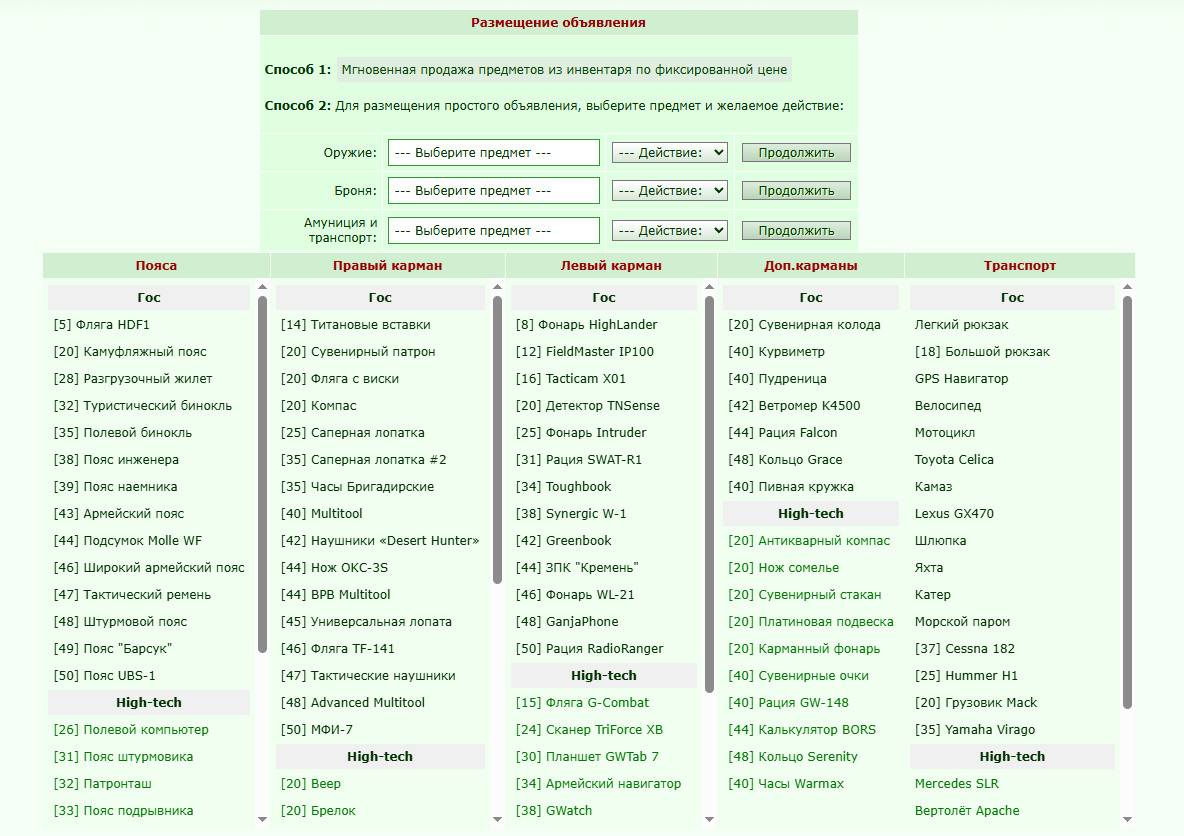This screenshot has height=836, width=1184.
Task: Select [35] Саперная лопатка #2
Action: pos(363,460)
